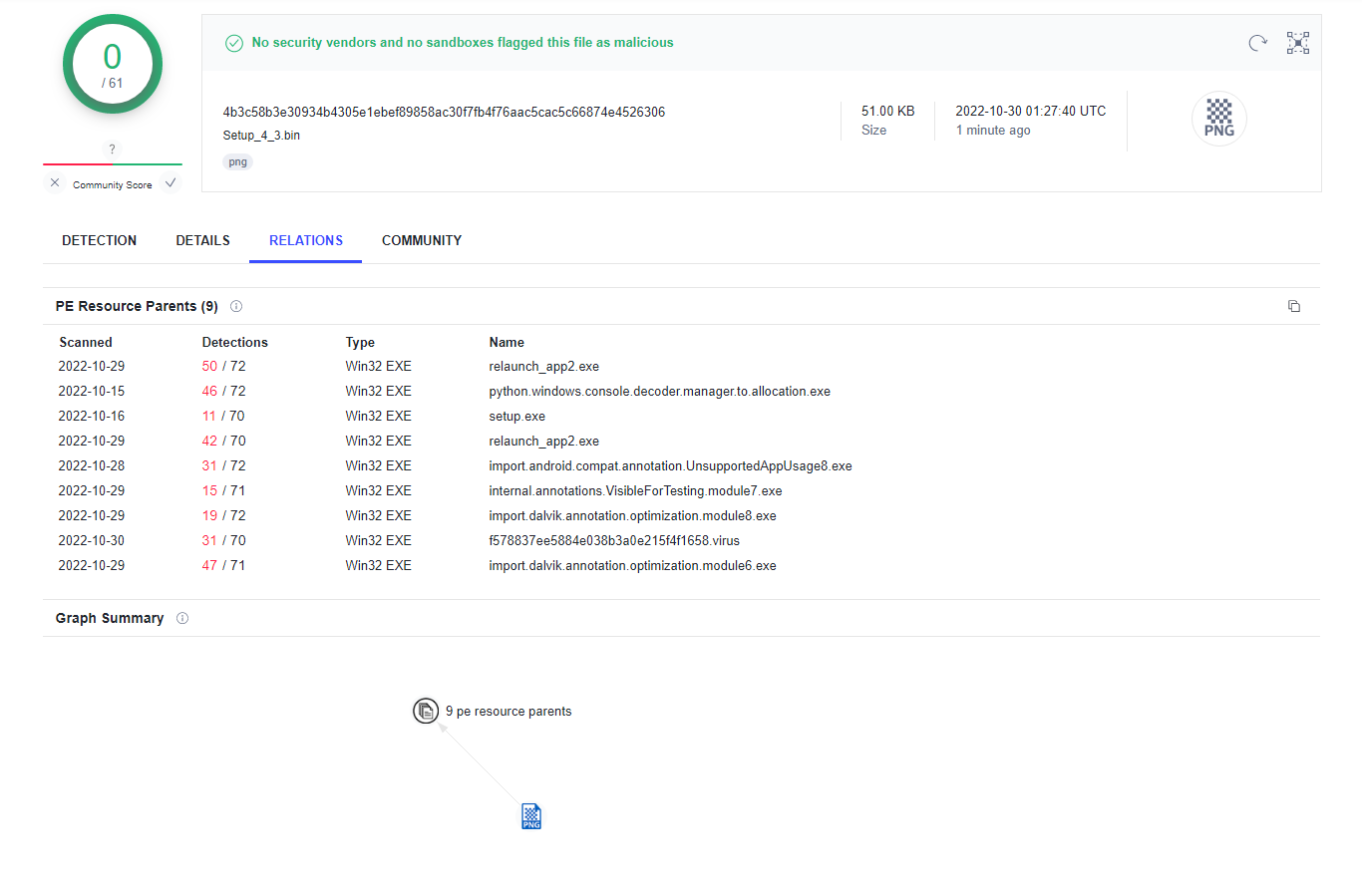This screenshot has height=896, width=1362.
Task: Open the COMMUNITY tab
Action: [x=422, y=241]
